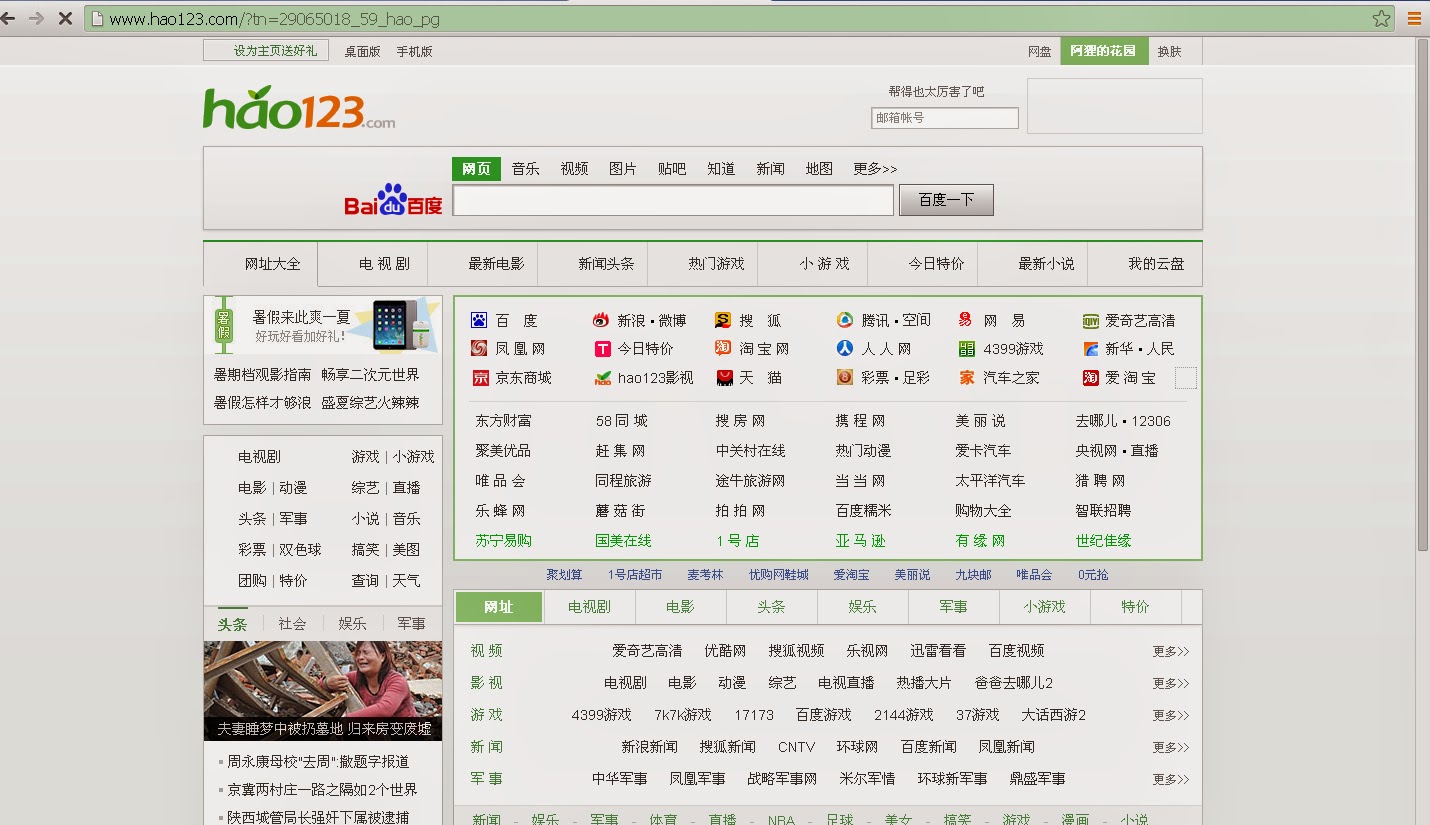
Task: Click the Xinhua icon beside 新华·人民
Action: click(x=1091, y=349)
